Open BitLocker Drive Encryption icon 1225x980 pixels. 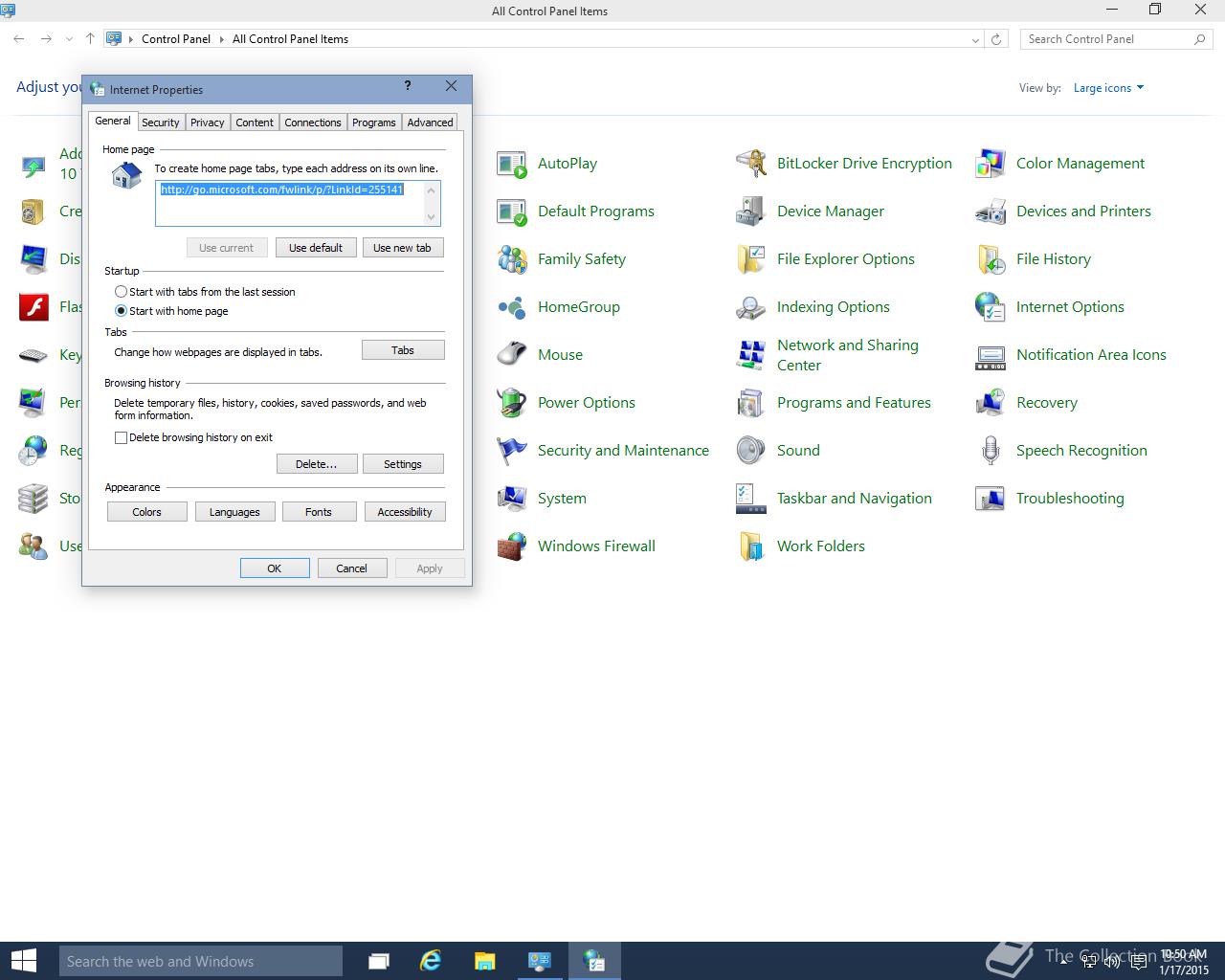pyautogui.click(x=751, y=164)
